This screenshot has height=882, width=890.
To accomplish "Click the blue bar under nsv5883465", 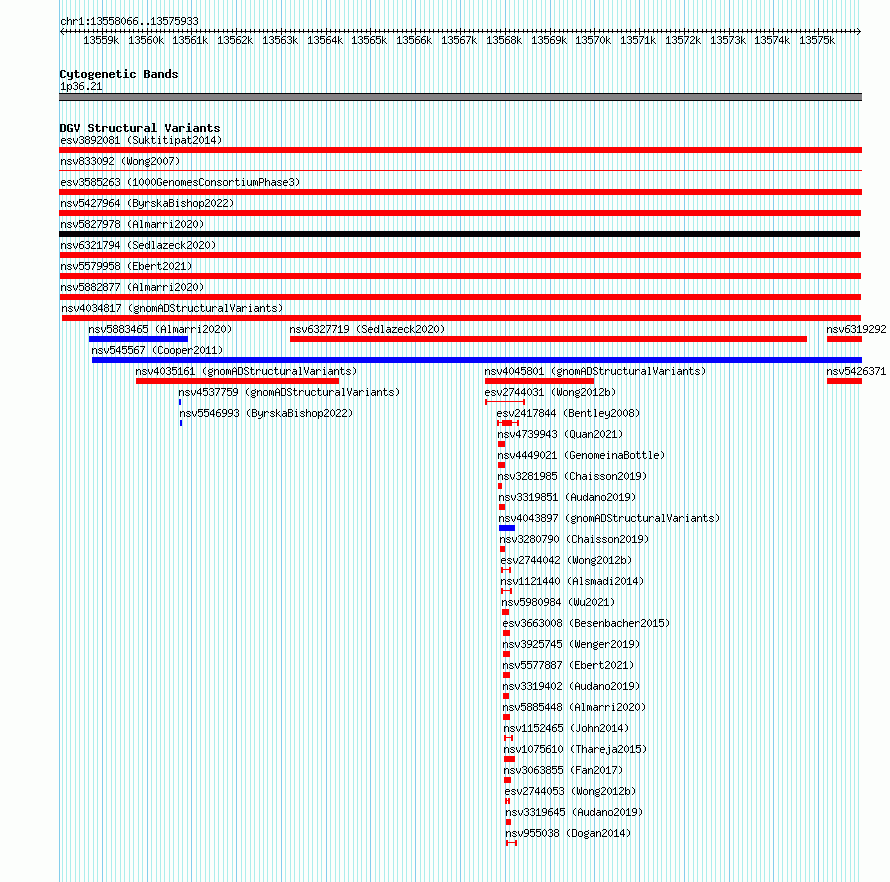I will point(138,339).
